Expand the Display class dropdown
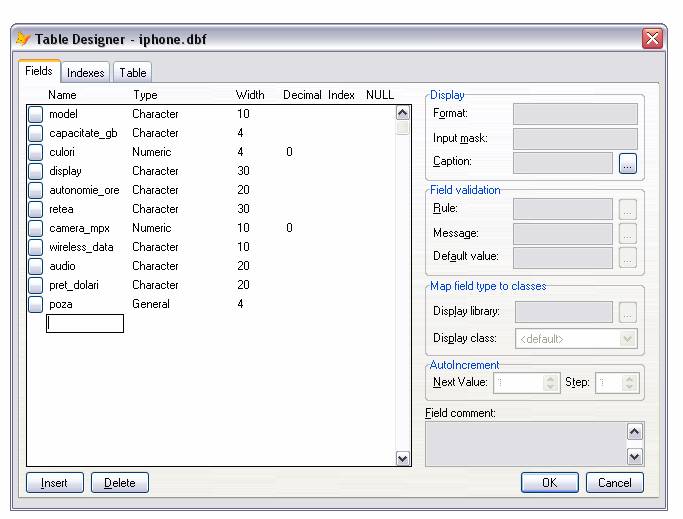 tap(627, 339)
